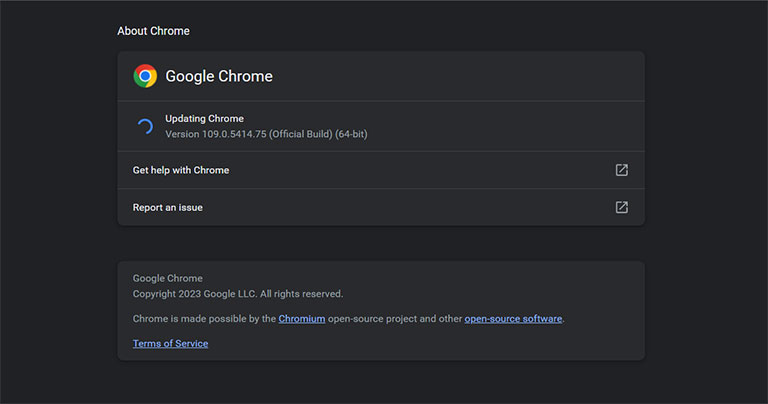Image resolution: width=768 pixels, height=404 pixels.
Task: Open external link icon beside Get help
Action: tap(622, 170)
